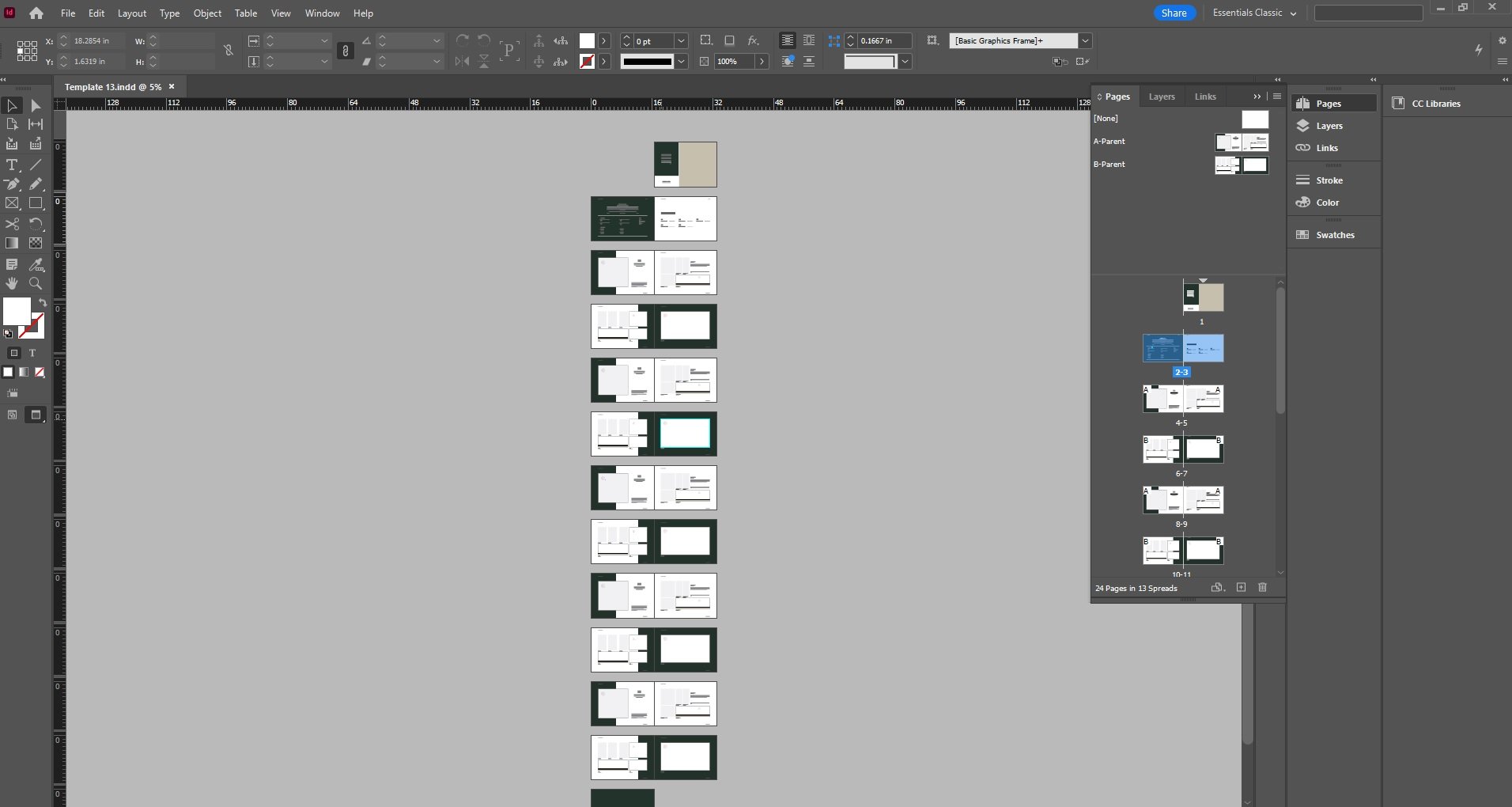Open the Essentials Classic workspace dropdown
1512x807 pixels.
[x=1254, y=13]
